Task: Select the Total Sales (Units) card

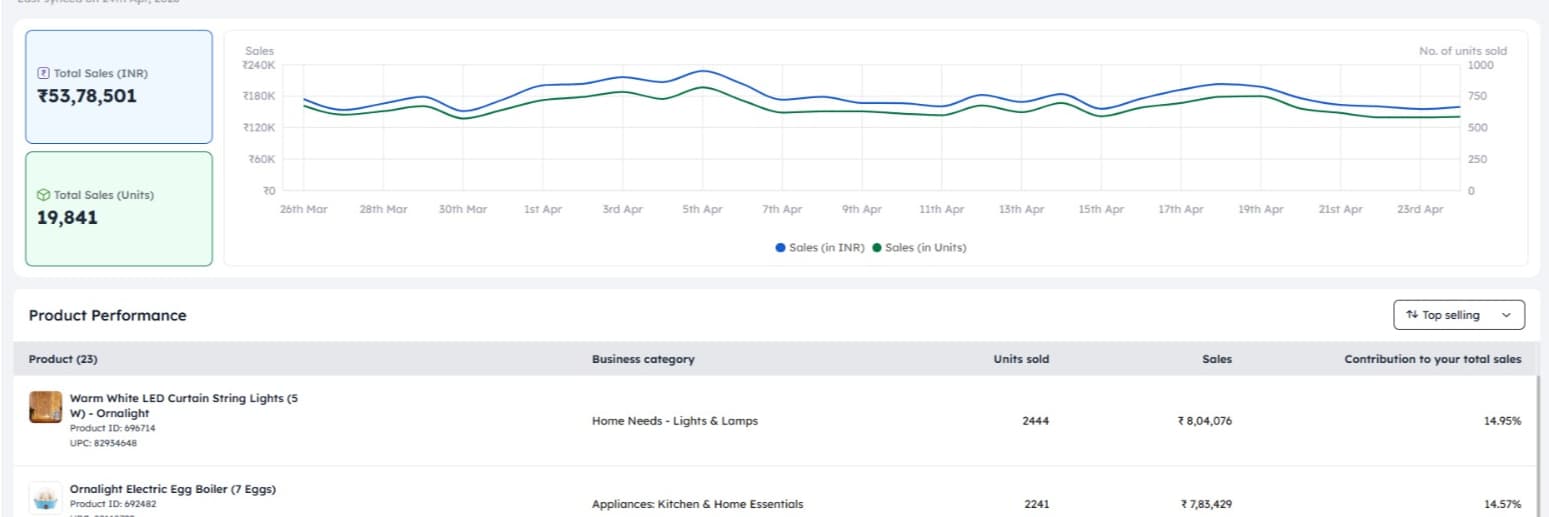Action: [x=119, y=209]
